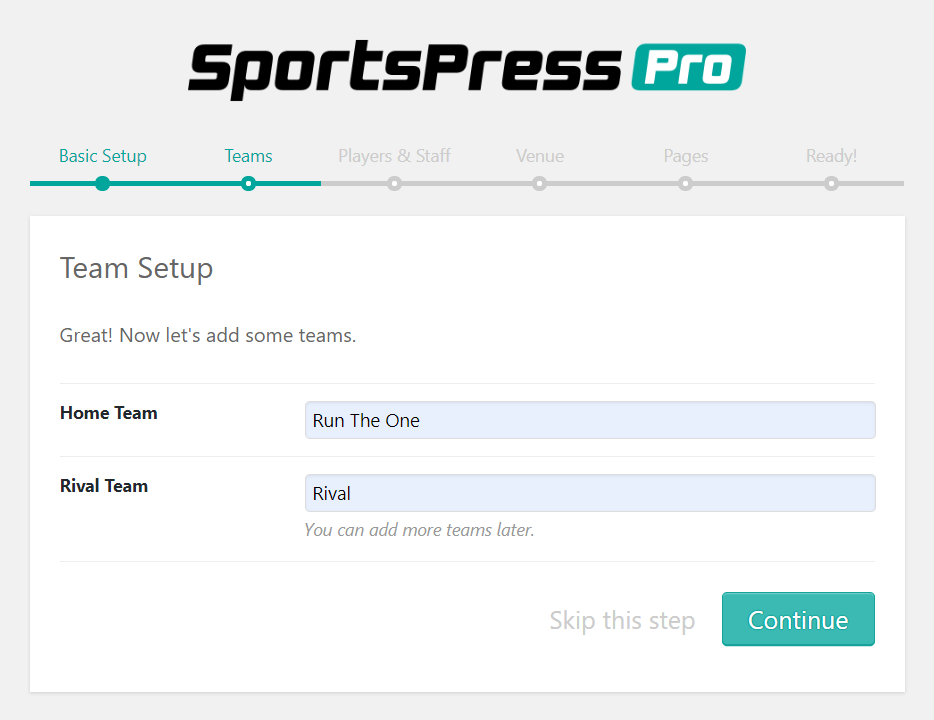Viewport: 934px width, 720px height.
Task: Focus the Rival Team input field
Action: pyautogui.click(x=590, y=493)
